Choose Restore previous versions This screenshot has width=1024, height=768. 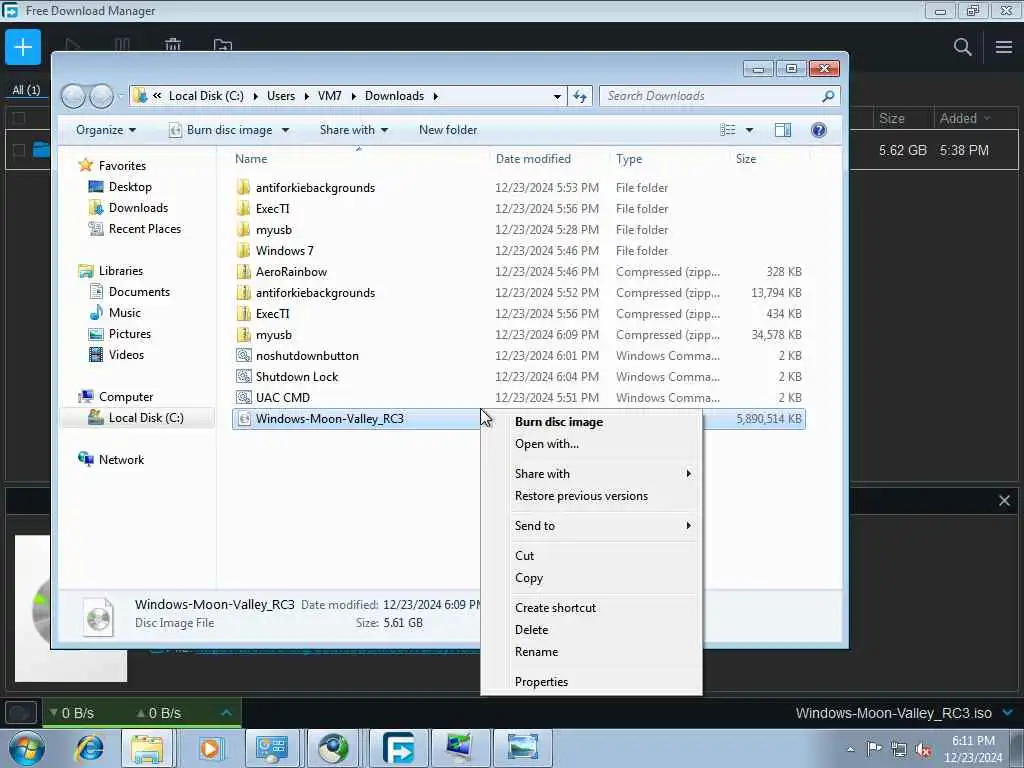coord(592,496)
